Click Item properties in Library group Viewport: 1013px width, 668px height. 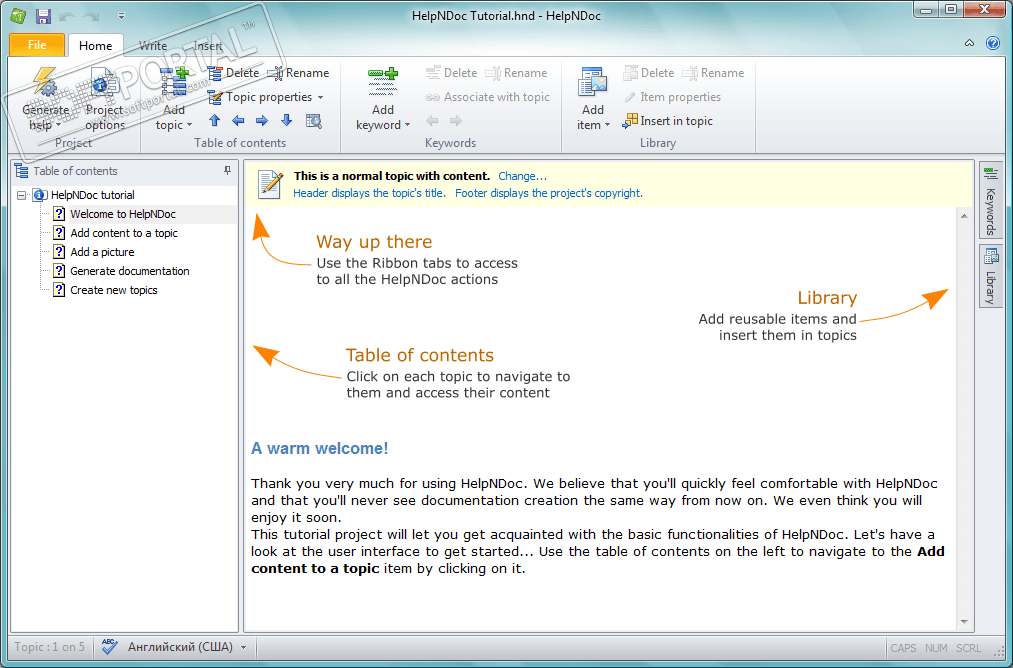(672, 97)
